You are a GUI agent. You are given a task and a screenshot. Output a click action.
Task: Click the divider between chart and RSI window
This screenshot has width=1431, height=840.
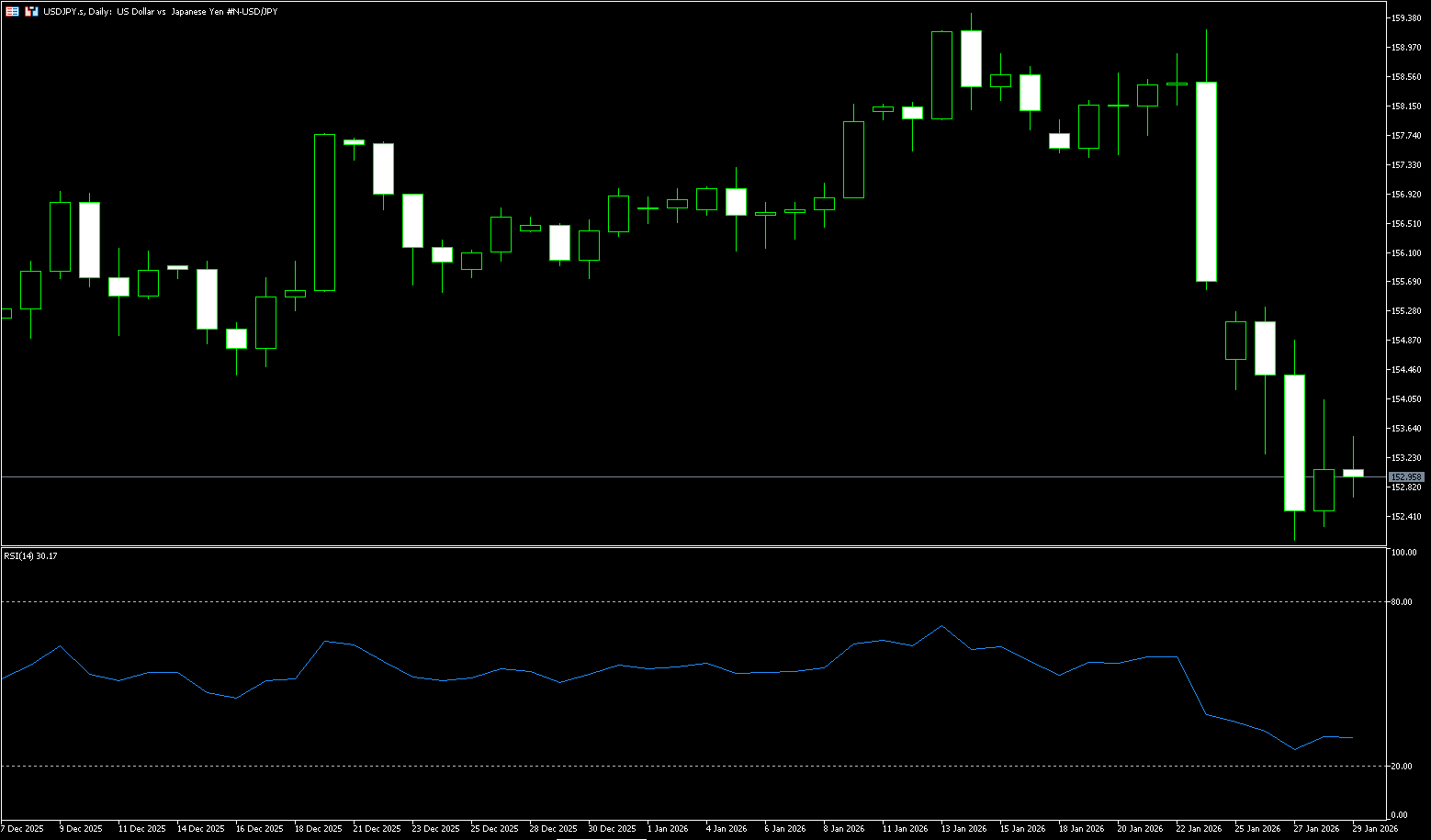click(x=689, y=546)
